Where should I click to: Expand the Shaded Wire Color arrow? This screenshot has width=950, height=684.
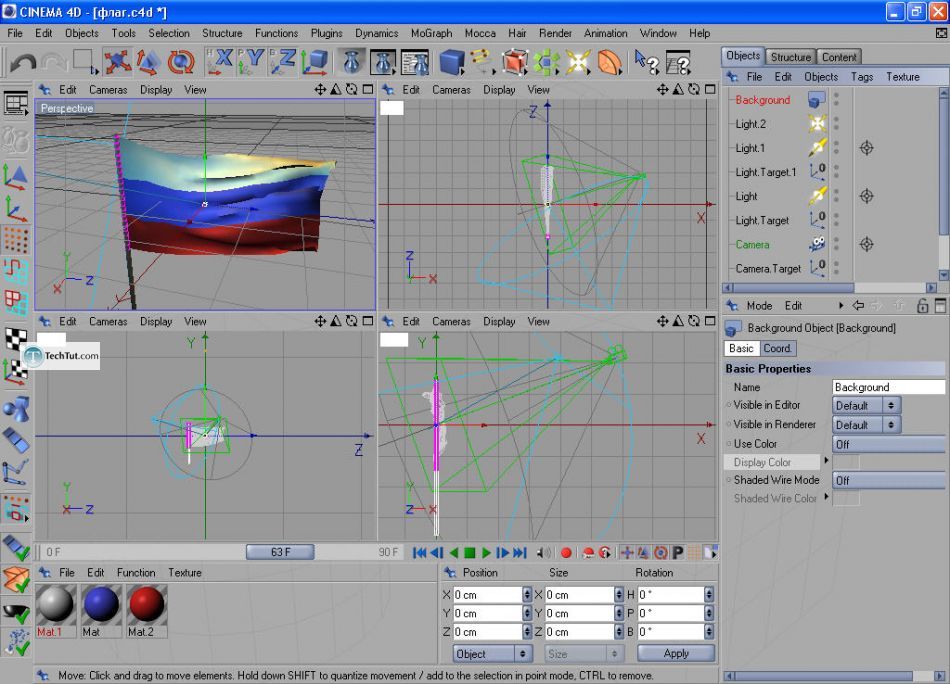[x=826, y=497]
